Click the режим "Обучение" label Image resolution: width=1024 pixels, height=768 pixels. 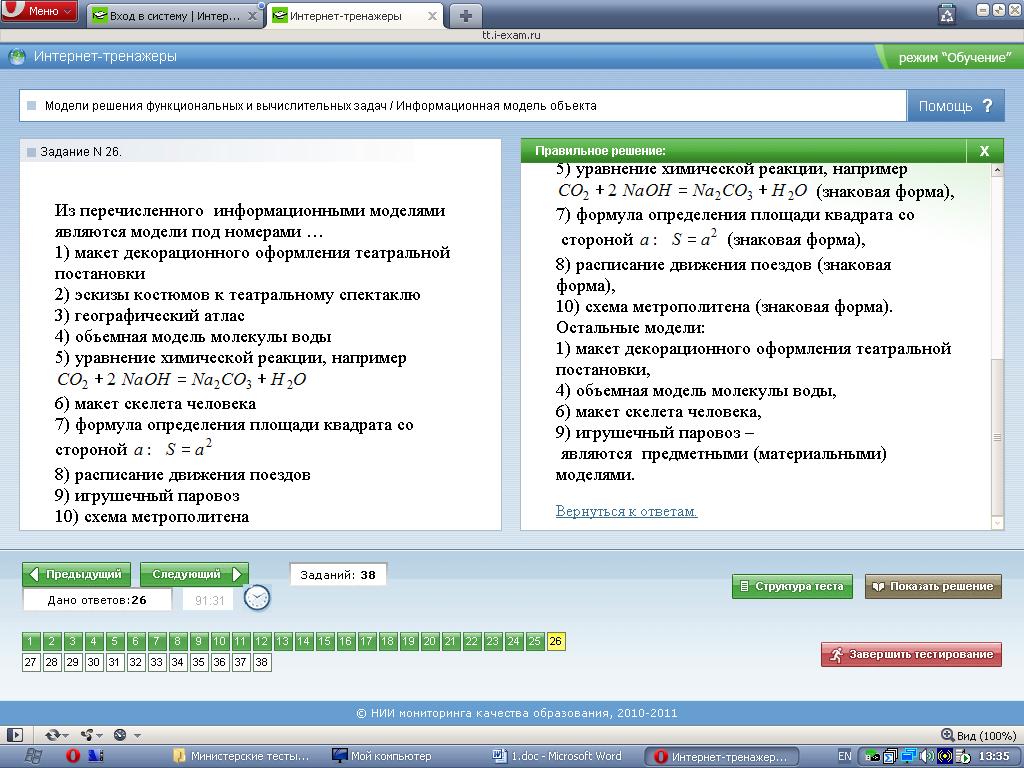pos(955,57)
